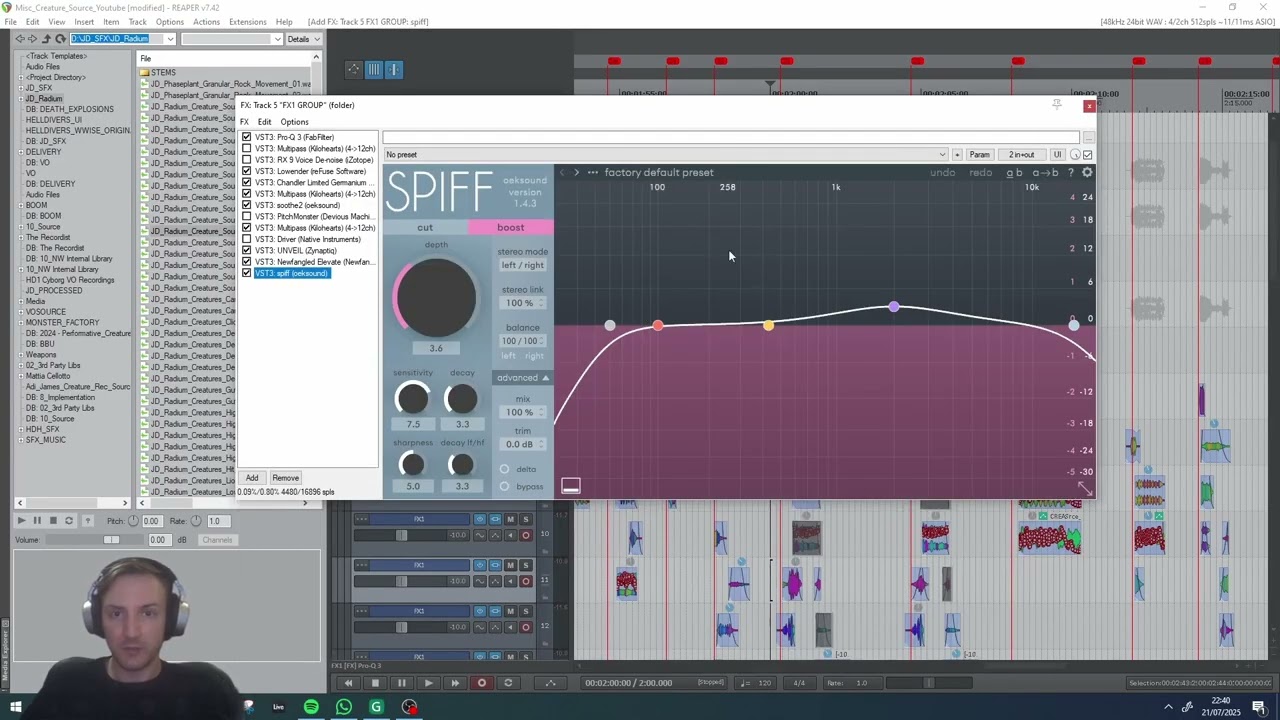The height and width of the screenshot is (720, 1280).
Task: Open the Track menu
Action: click(137, 22)
